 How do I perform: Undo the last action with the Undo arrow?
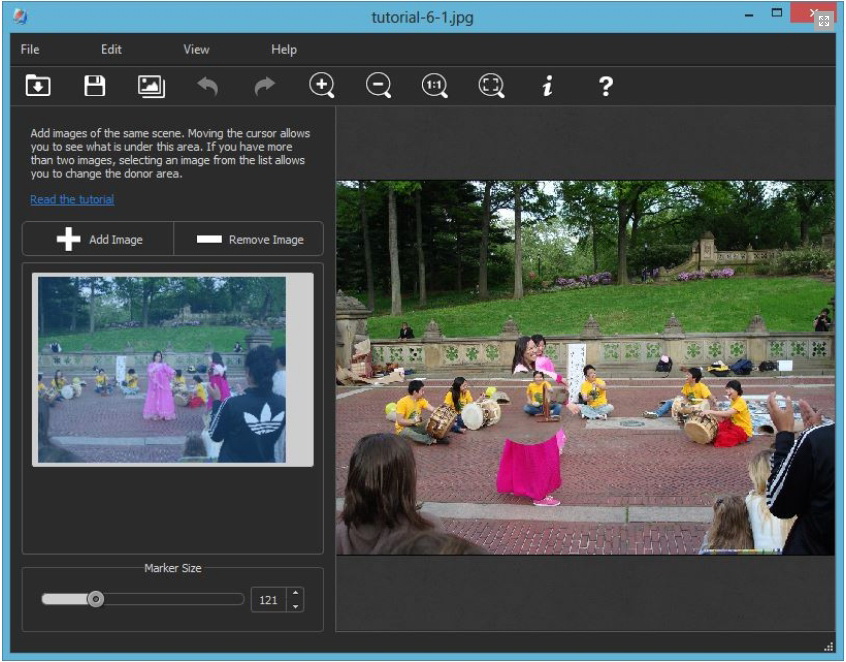207,86
